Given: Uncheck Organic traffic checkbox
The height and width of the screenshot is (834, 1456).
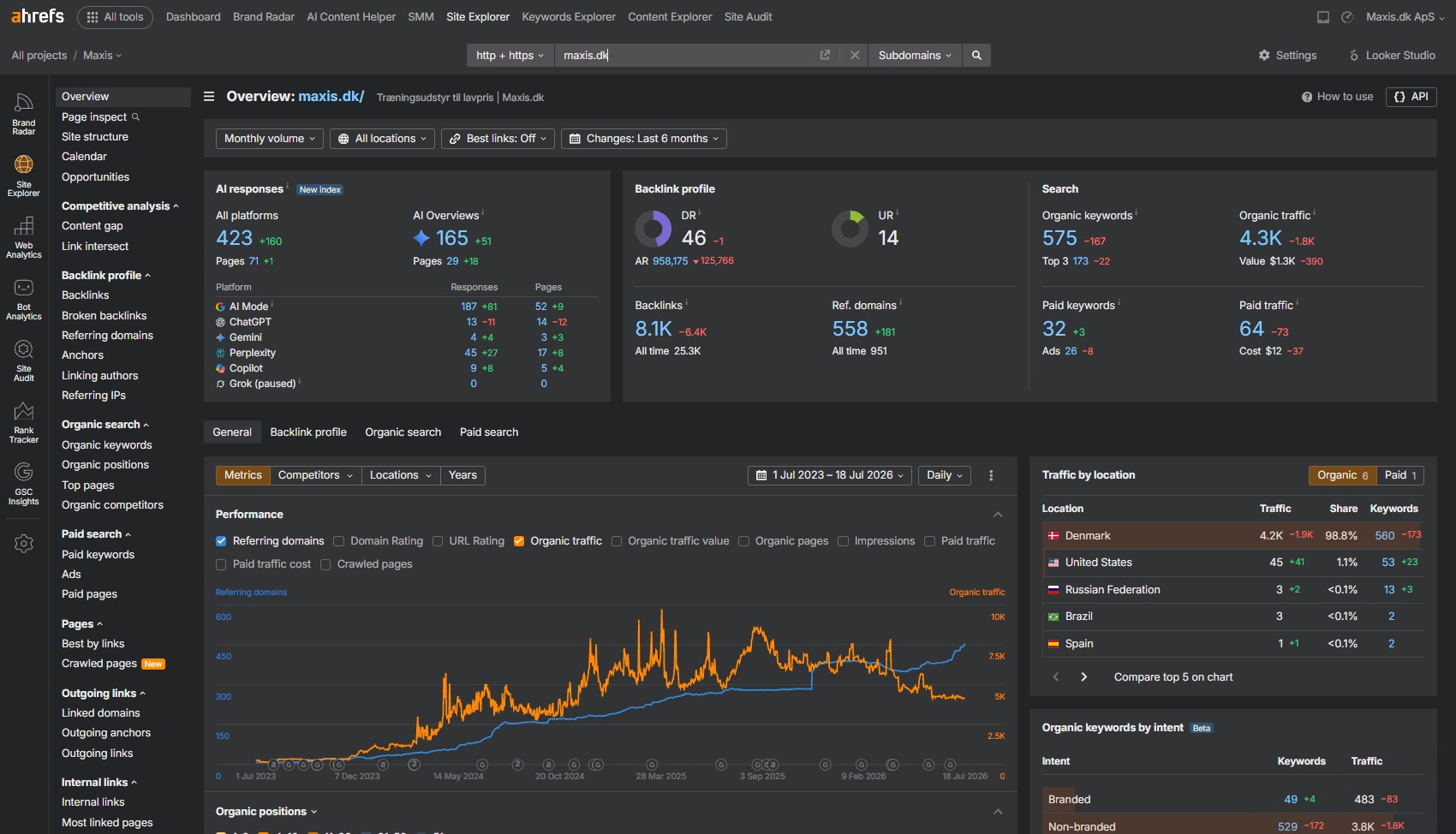Looking at the screenshot, I should coord(519,541).
